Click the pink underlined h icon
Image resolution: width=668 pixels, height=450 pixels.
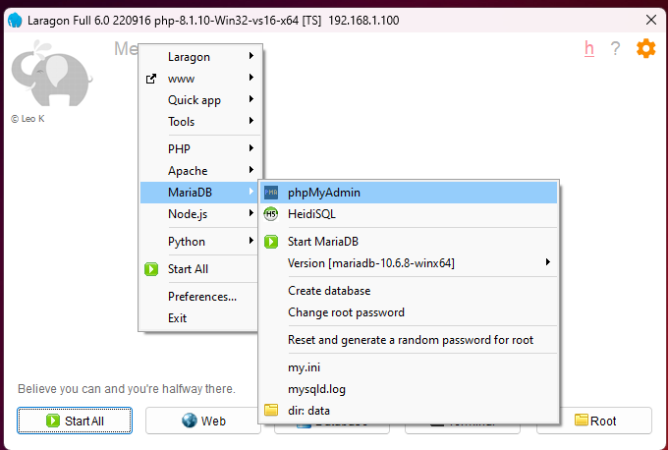pyautogui.click(x=589, y=49)
